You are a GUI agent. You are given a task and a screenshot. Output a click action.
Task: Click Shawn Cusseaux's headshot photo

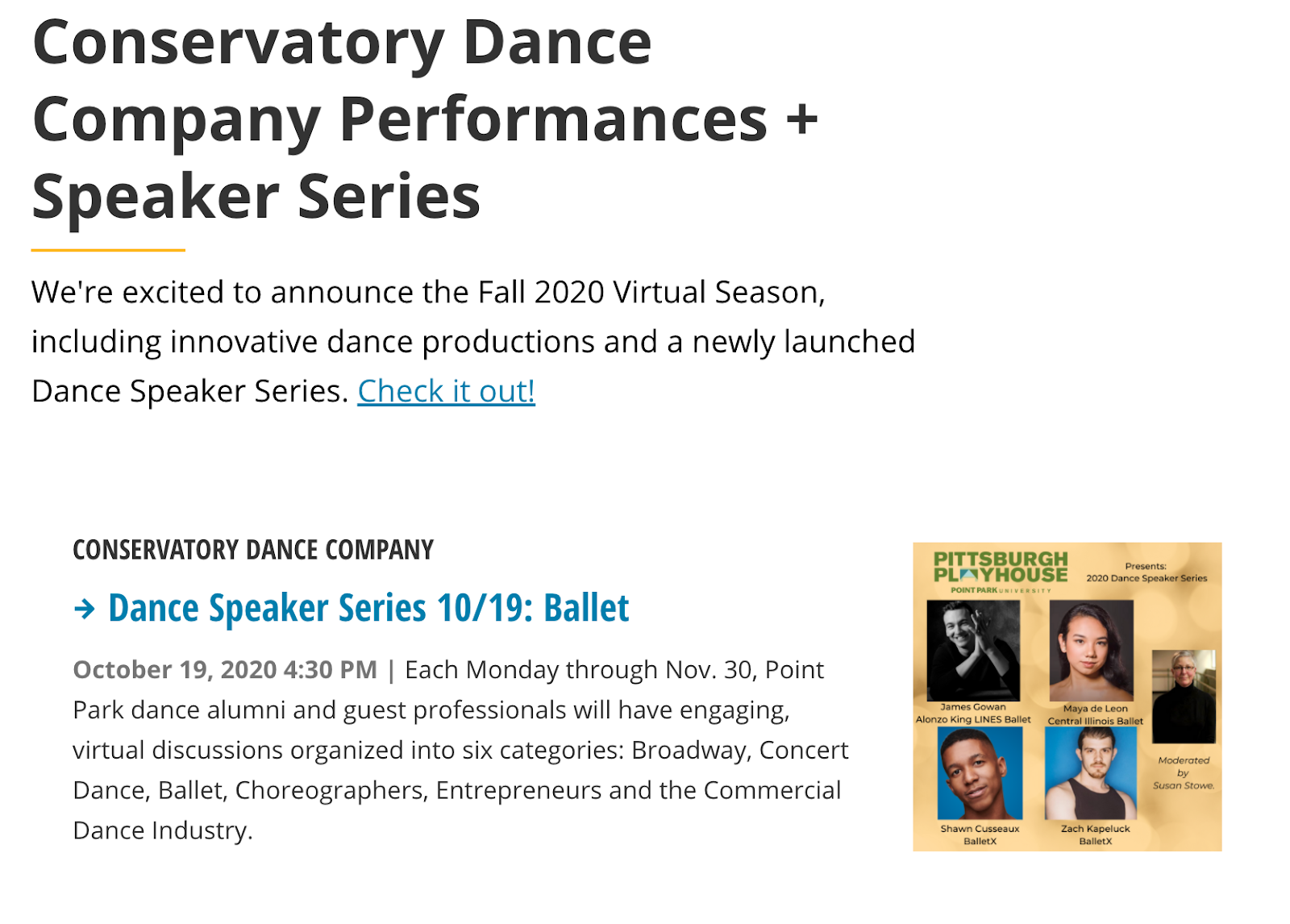click(980, 773)
